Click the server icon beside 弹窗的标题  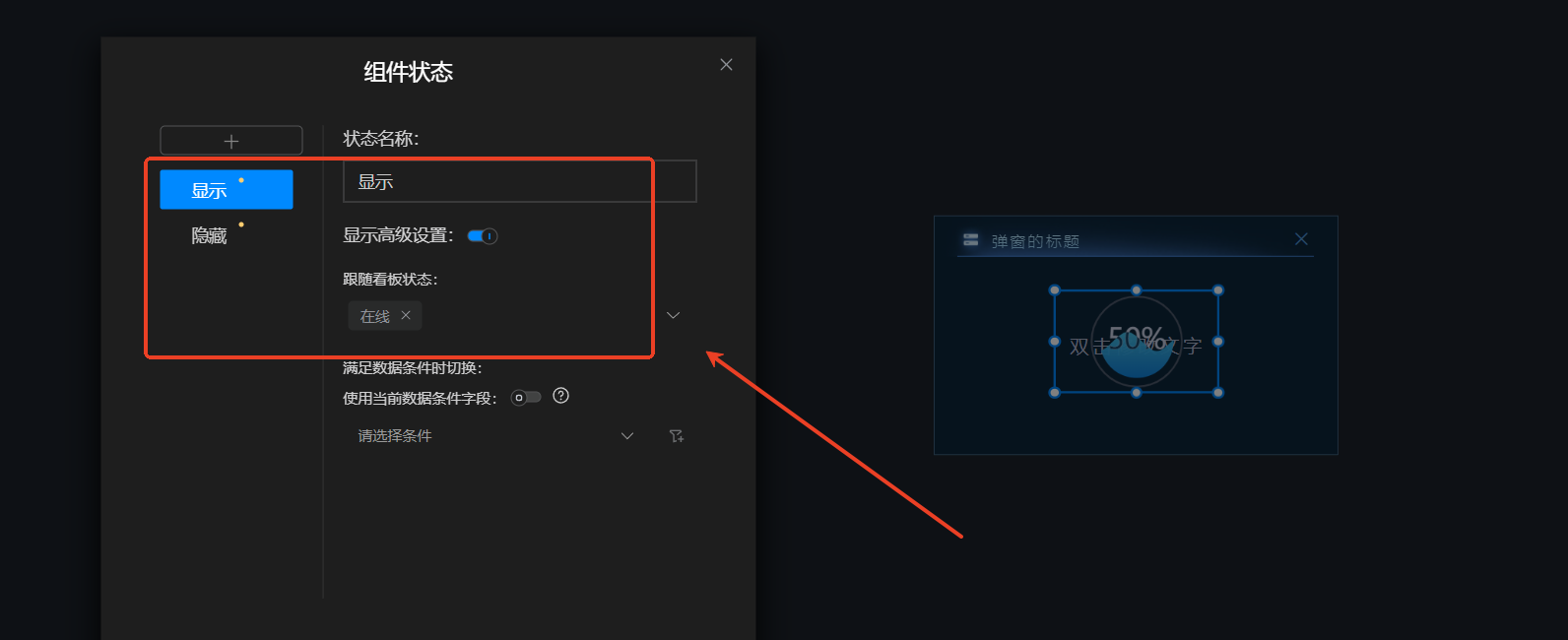[x=971, y=240]
